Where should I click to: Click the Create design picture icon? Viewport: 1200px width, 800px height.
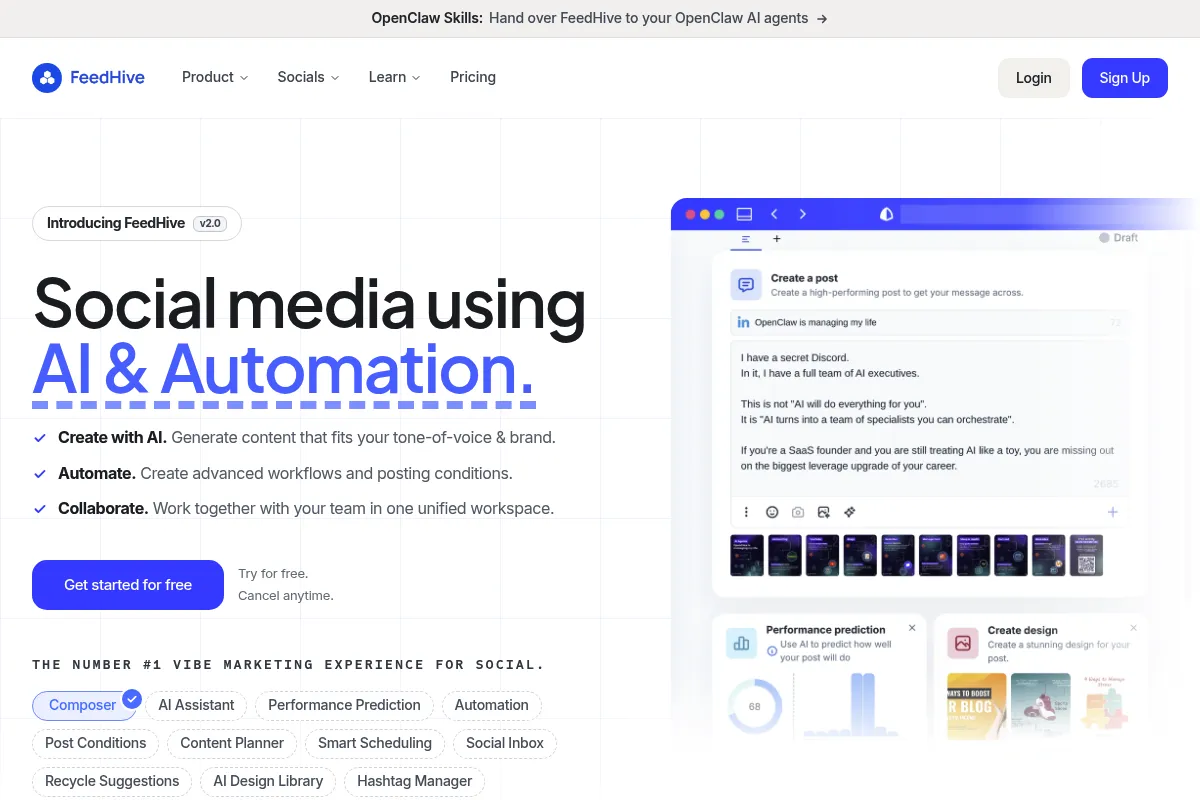[x=963, y=644]
